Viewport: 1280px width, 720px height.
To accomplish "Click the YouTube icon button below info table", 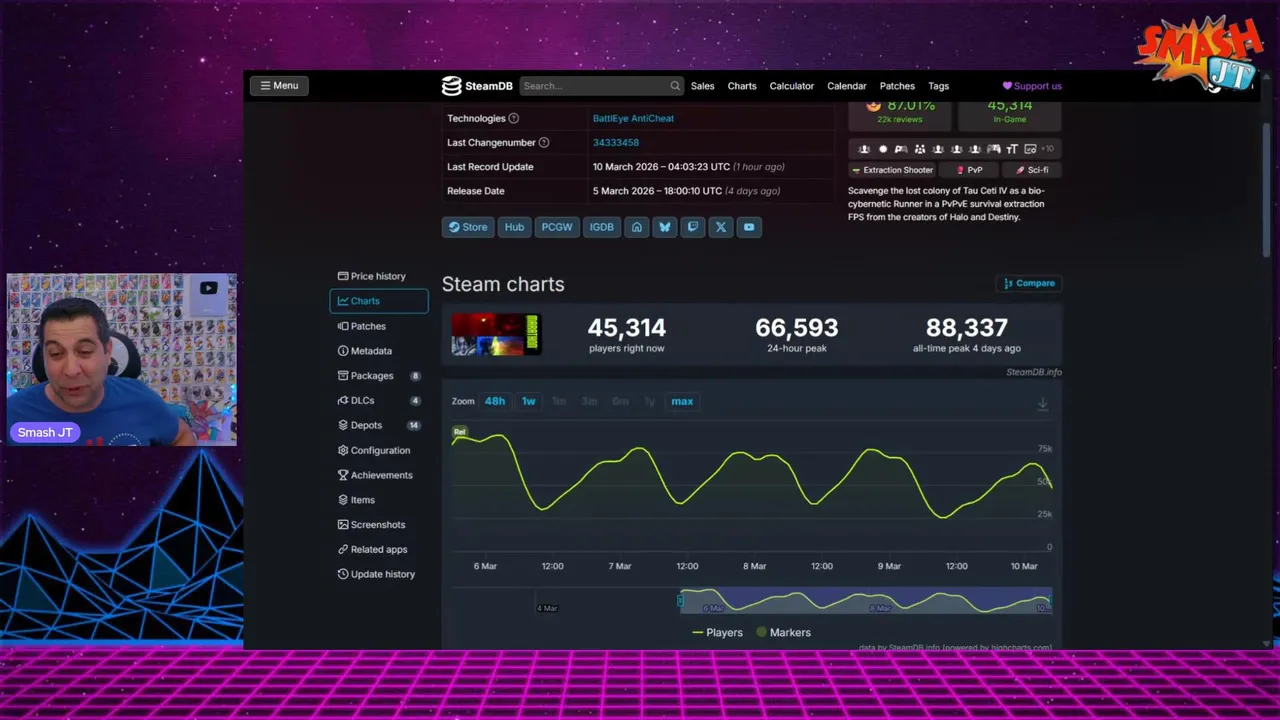I will coord(748,227).
